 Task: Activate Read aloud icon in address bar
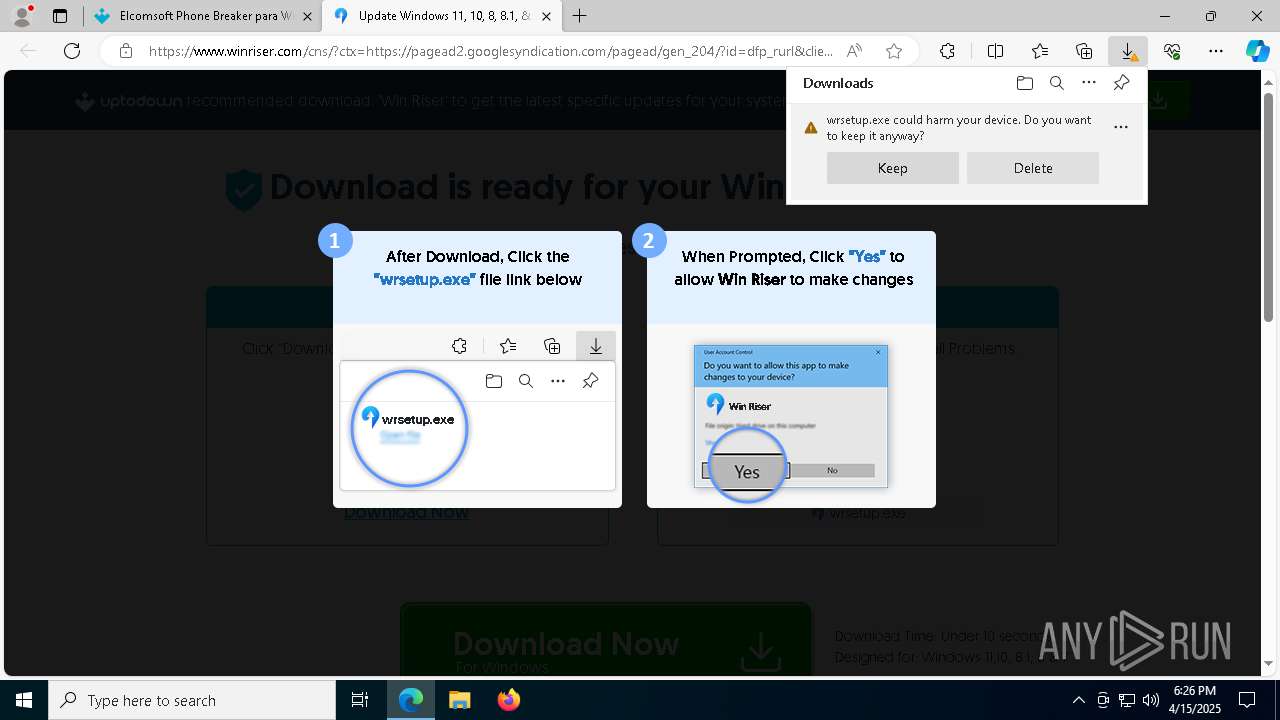tap(854, 51)
